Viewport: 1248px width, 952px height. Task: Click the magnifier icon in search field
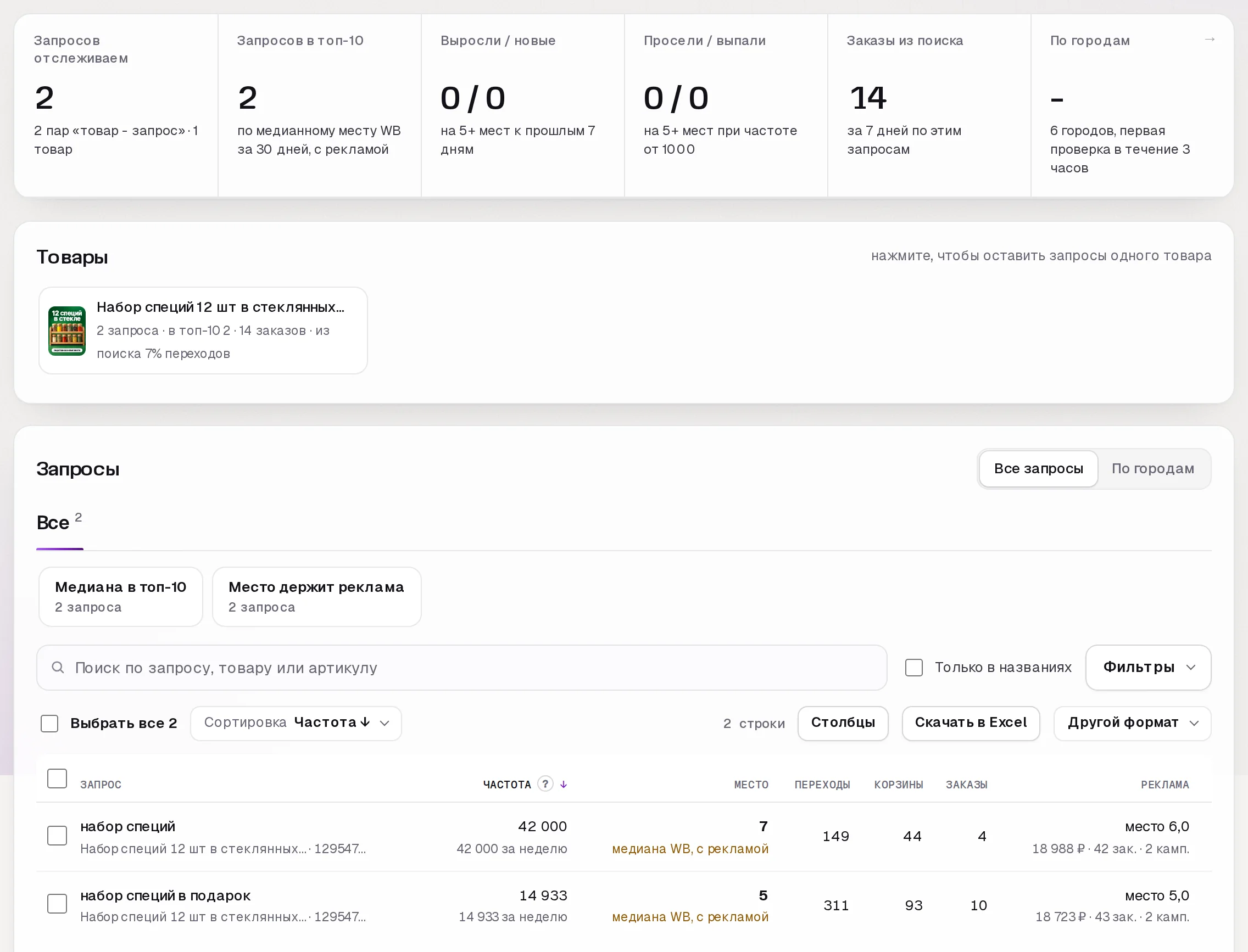tap(58, 668)
